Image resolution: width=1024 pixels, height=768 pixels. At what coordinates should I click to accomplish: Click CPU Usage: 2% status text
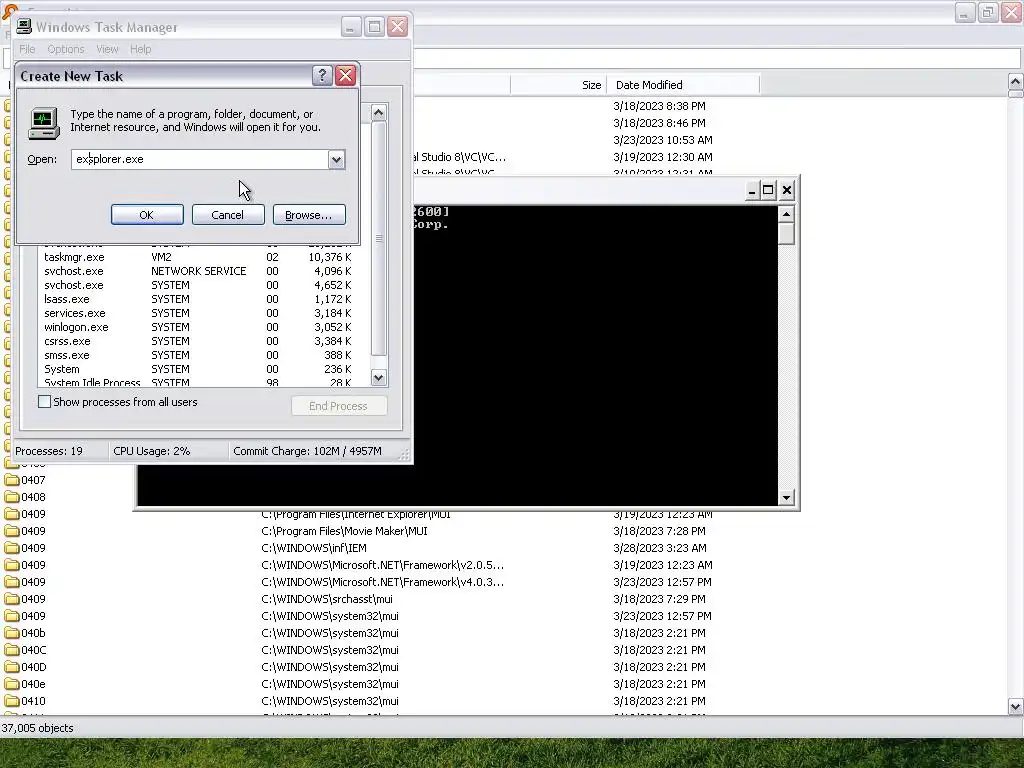(x=152, y=451)
